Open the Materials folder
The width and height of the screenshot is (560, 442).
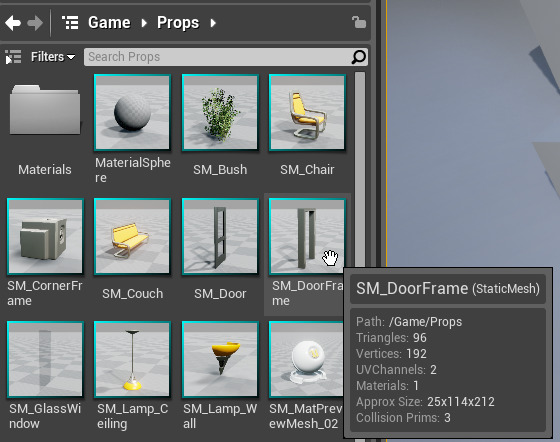point(45,110)
